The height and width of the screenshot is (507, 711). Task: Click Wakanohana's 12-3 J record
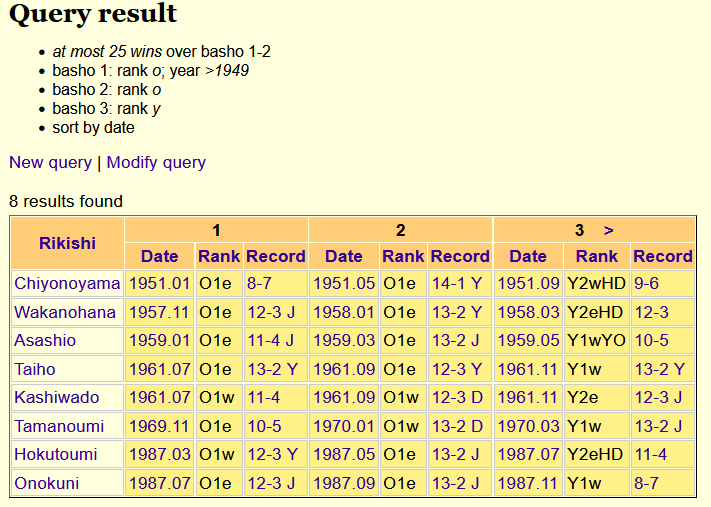click(271, 312)
